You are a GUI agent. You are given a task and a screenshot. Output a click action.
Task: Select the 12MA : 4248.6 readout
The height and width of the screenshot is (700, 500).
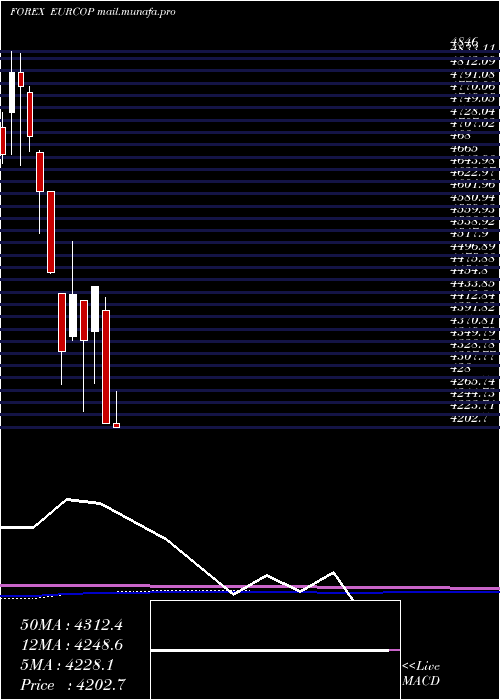71,645
